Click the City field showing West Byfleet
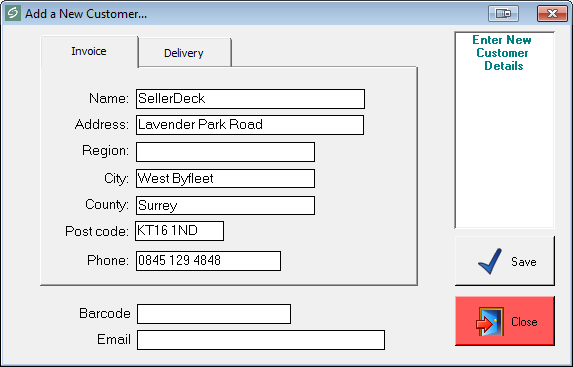Viewport: 573px width, 367px height. click(225, 178)
